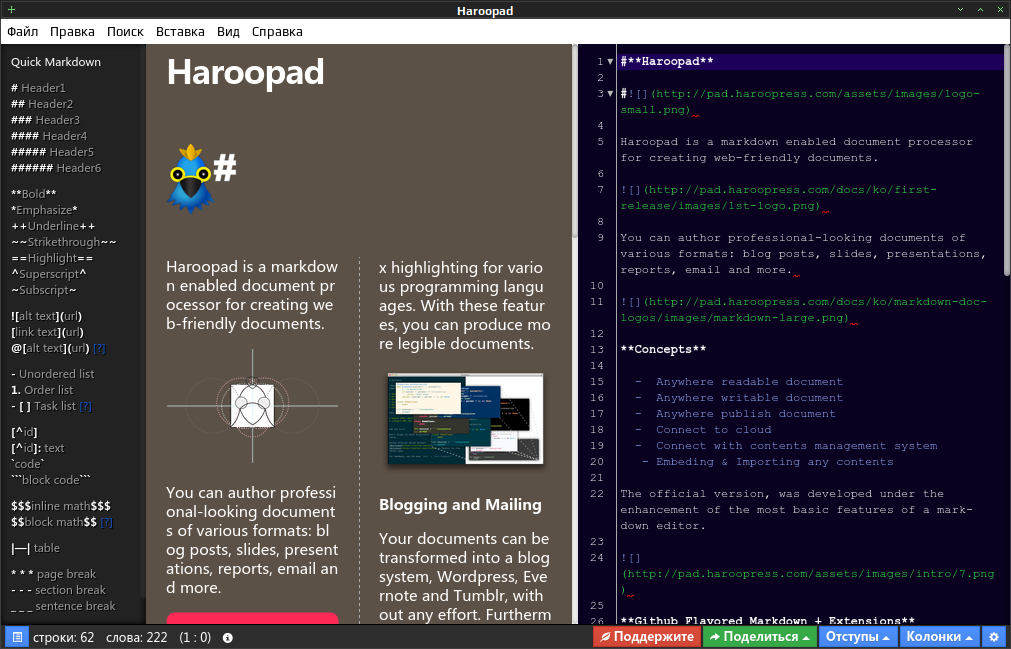Collapse the fold arrow on line 1

coord(610,61)
